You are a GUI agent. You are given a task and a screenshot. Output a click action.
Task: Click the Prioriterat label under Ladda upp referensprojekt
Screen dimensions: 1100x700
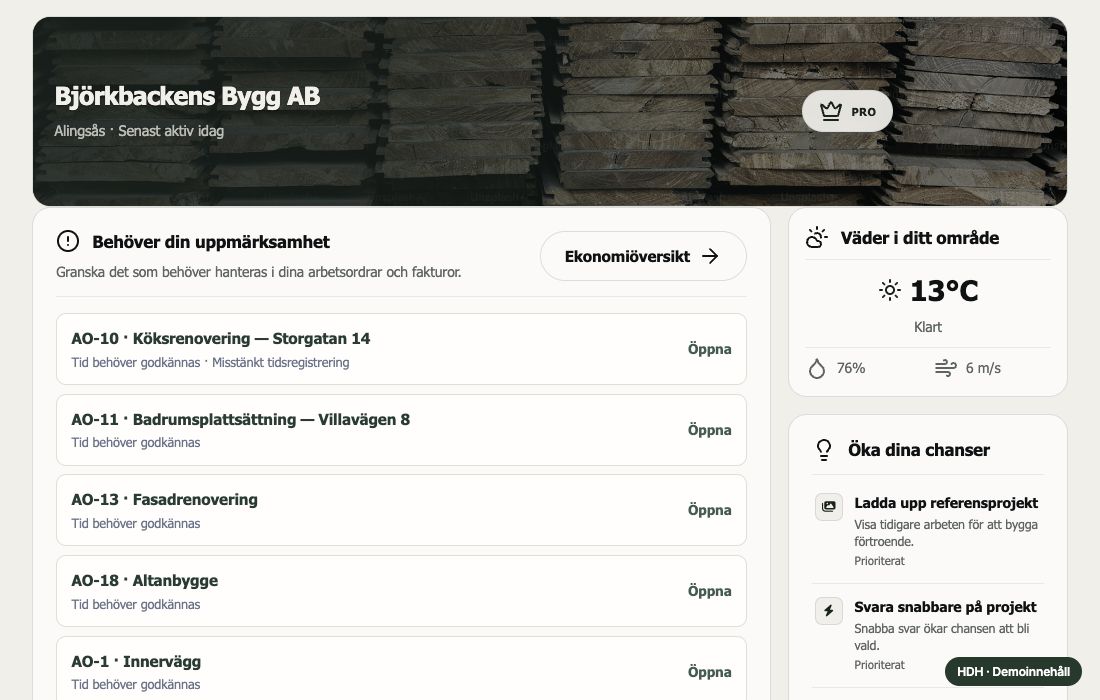click(879, 561)
